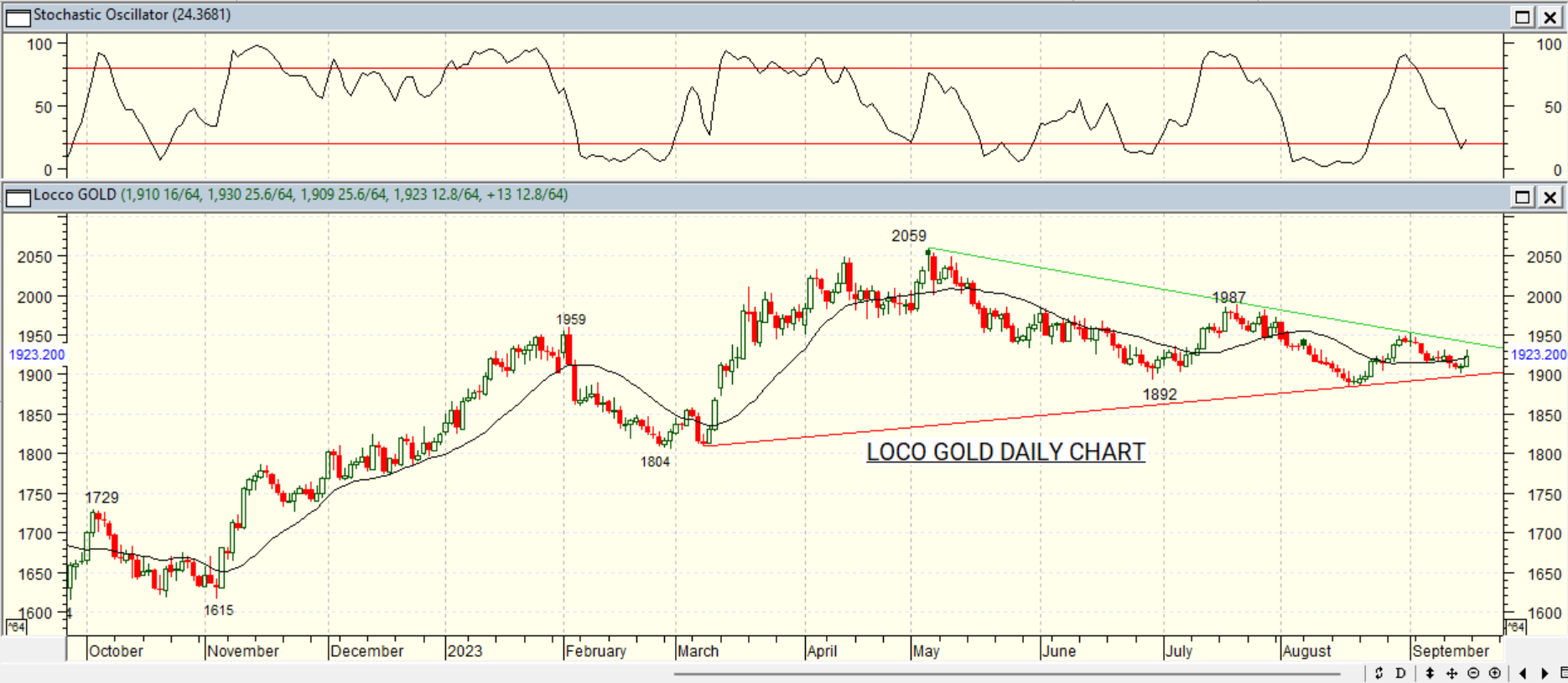Click the 'November' date axis label
This screenshot has height=683, width=1568.
[x=243, y=651]
